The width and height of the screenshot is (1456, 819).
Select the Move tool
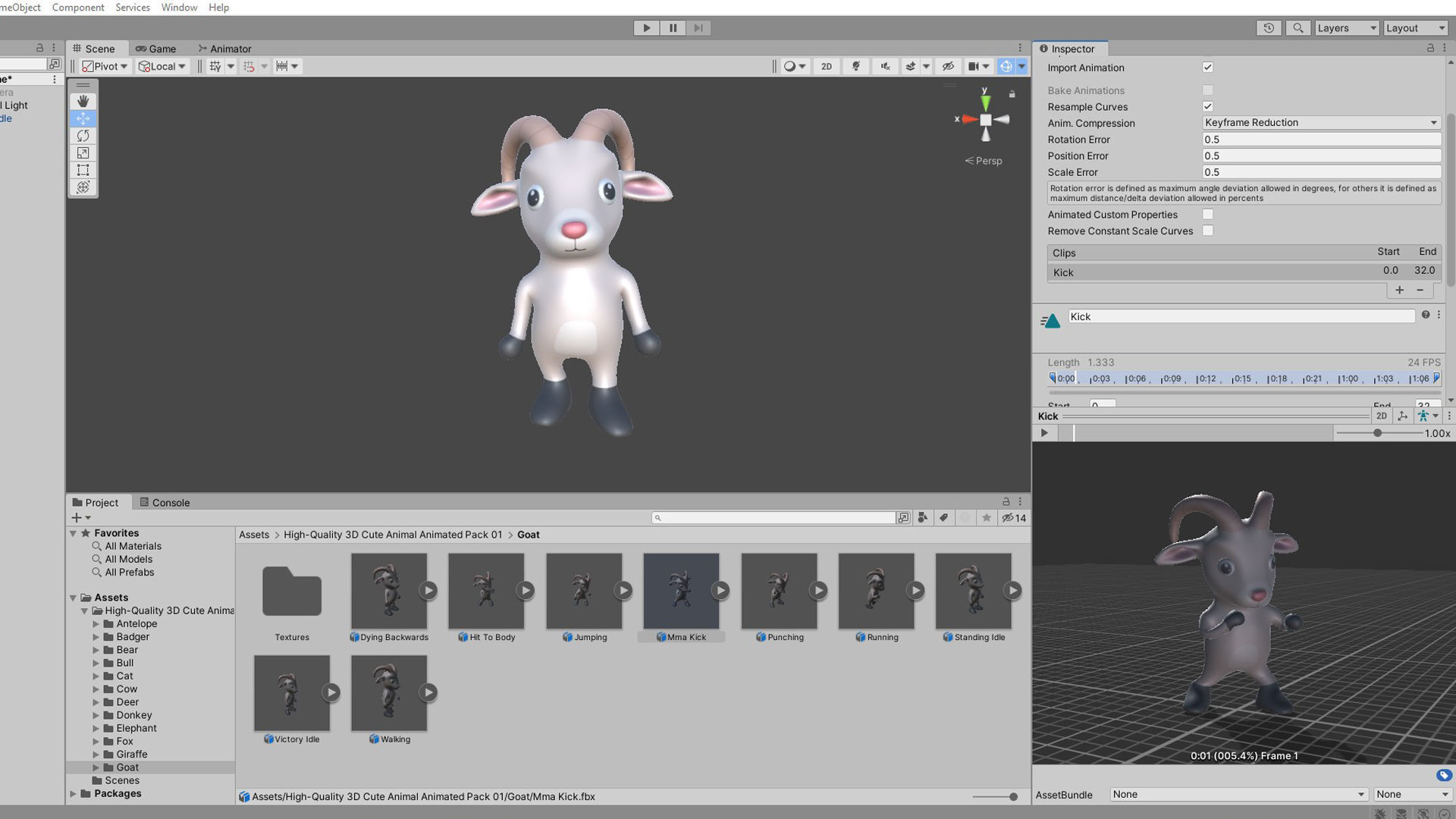[83, 118]
